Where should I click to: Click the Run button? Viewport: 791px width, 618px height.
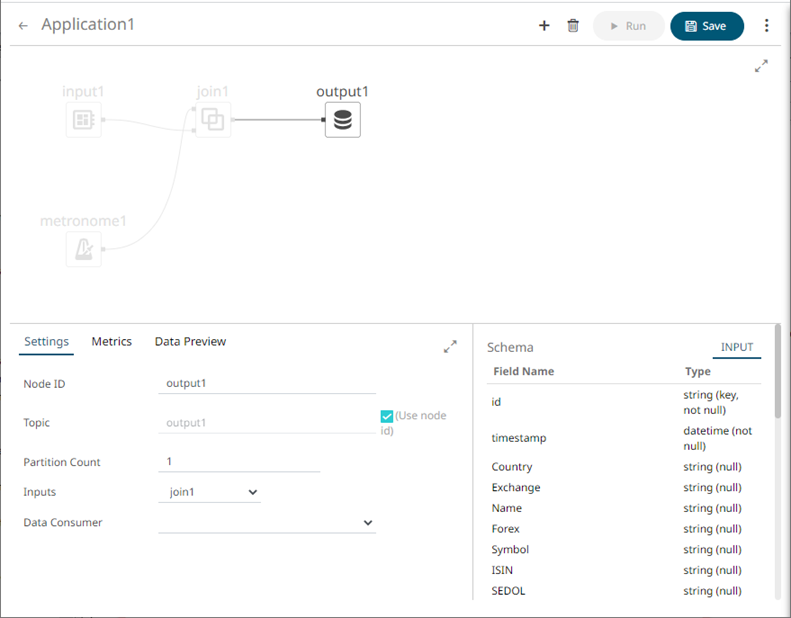point(628,26)
